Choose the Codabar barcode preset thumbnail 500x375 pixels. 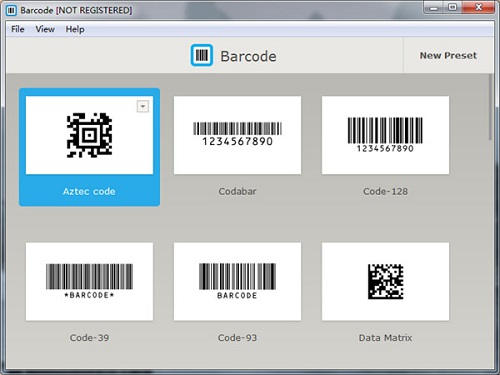click(x=237, y=135)
